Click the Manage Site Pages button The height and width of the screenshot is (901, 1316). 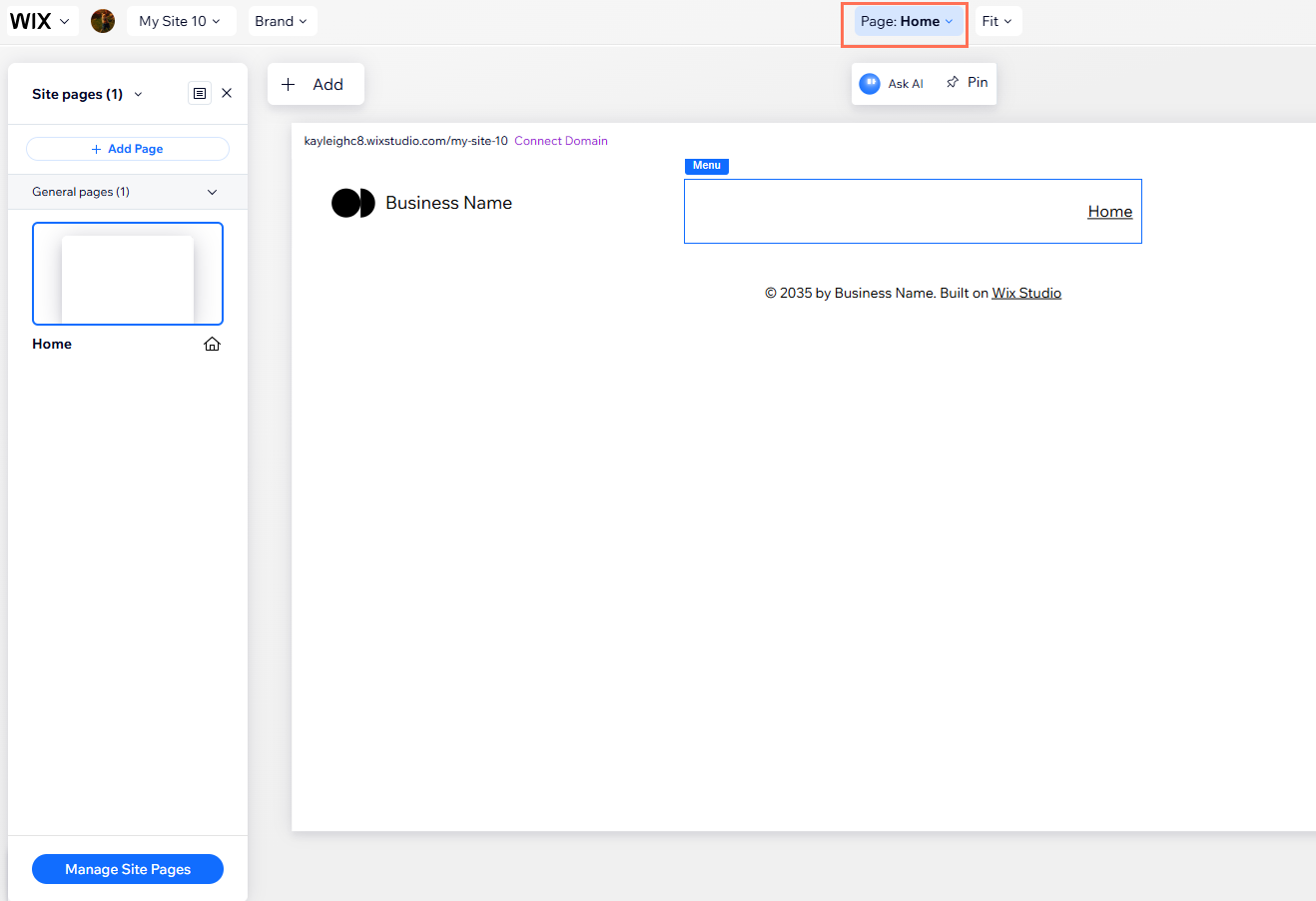(128, 869)
